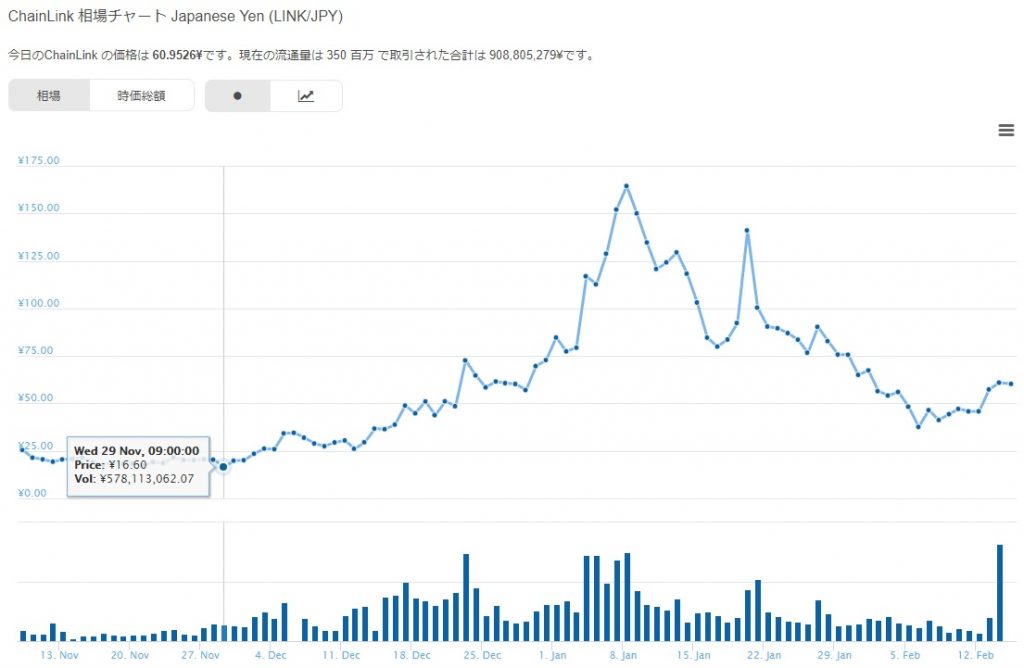Open the chart hamburger context menu
This screenshot has width=1024, height=668.
1006,130
